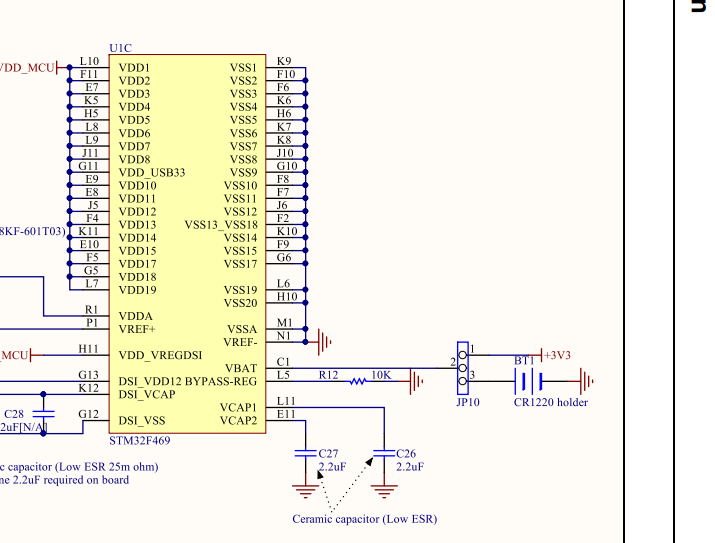Select the VDD_VREGDSI pin label

pos(160,356)
